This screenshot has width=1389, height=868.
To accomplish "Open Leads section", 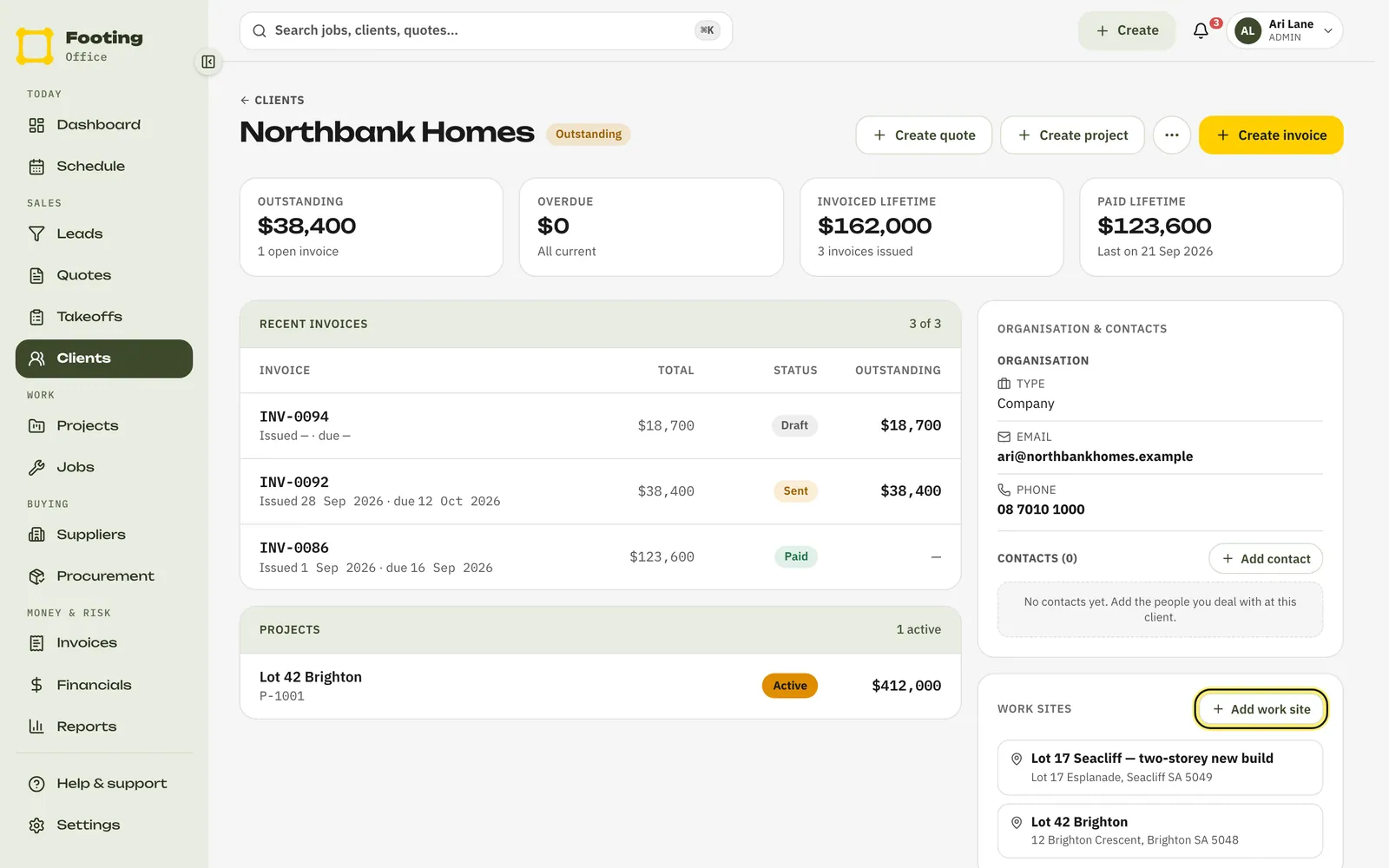I will [x=104, y=234].
